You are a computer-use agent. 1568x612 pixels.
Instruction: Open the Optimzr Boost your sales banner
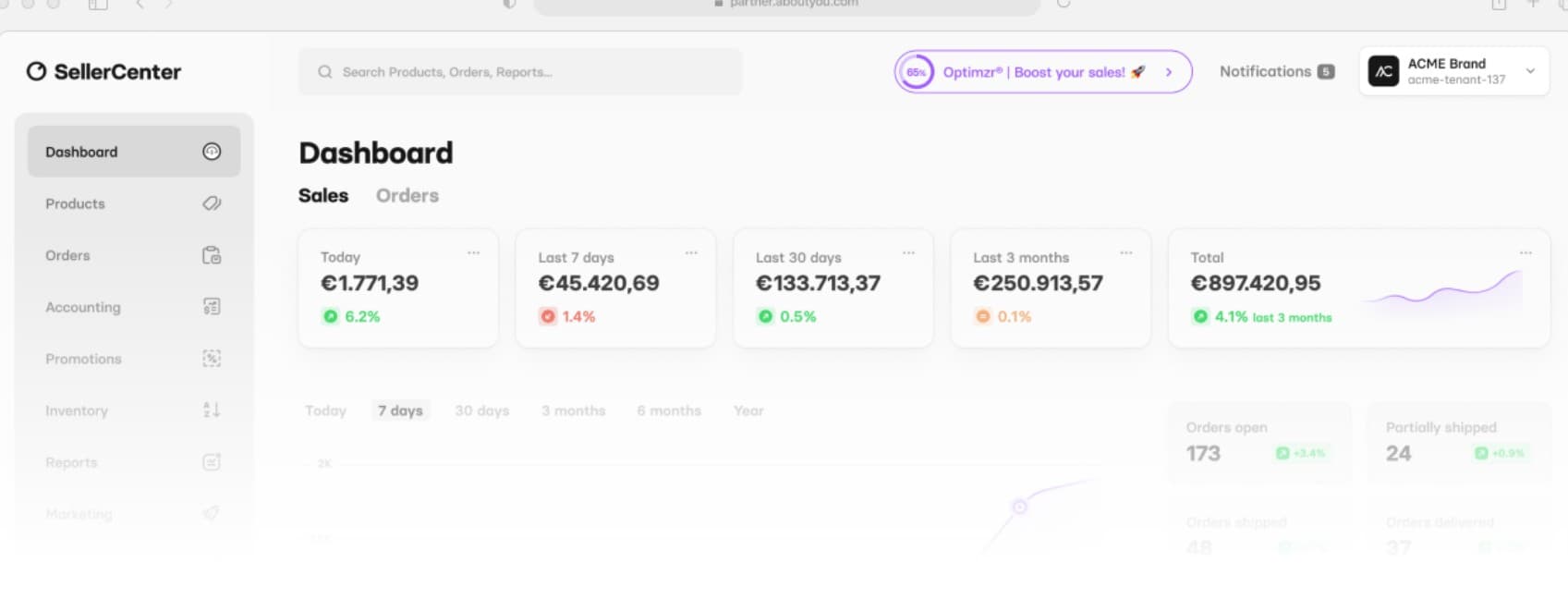[x=1043, y=72]
